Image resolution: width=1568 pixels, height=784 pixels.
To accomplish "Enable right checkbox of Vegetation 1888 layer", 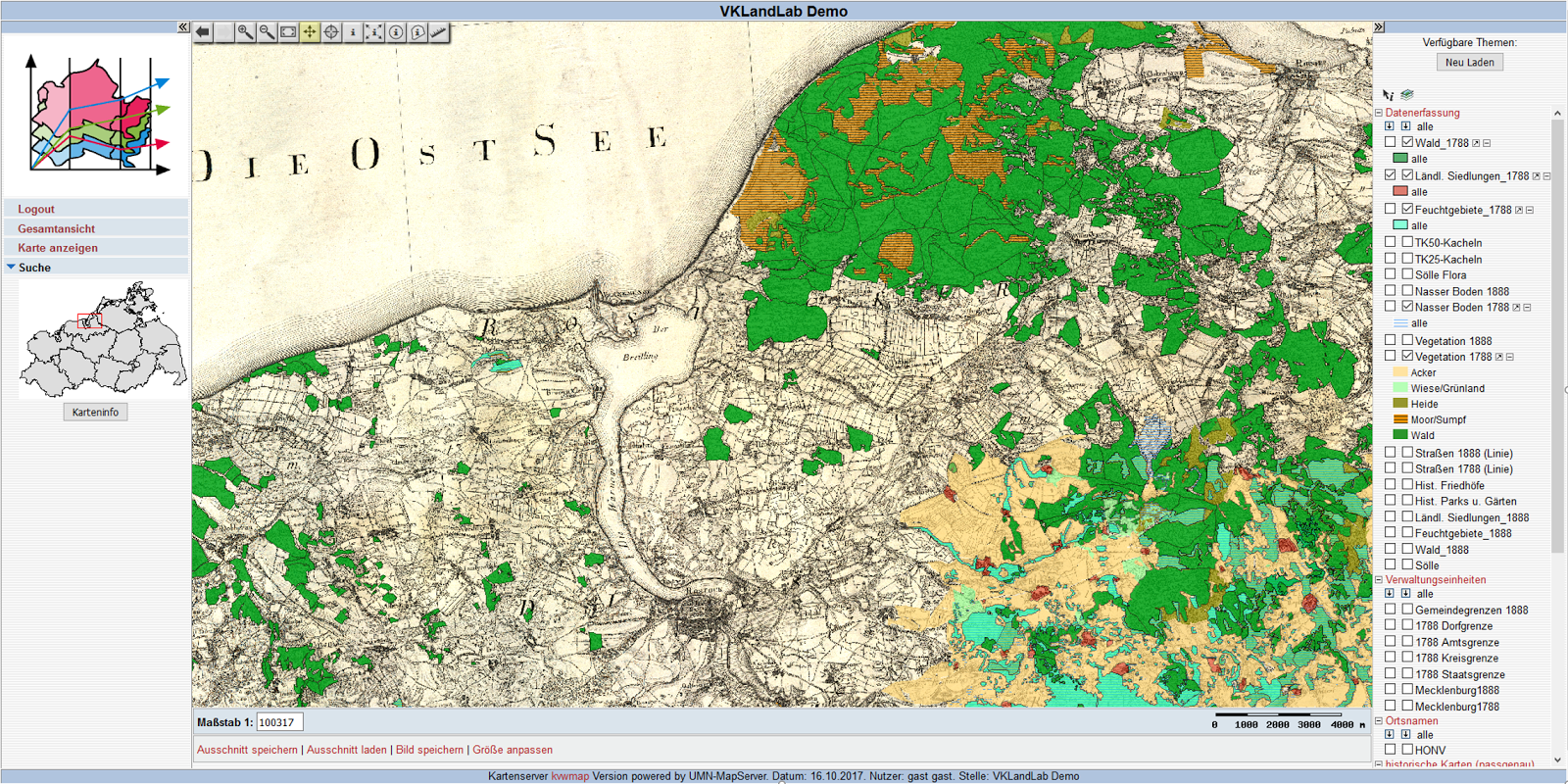I will coord(1407,340).
